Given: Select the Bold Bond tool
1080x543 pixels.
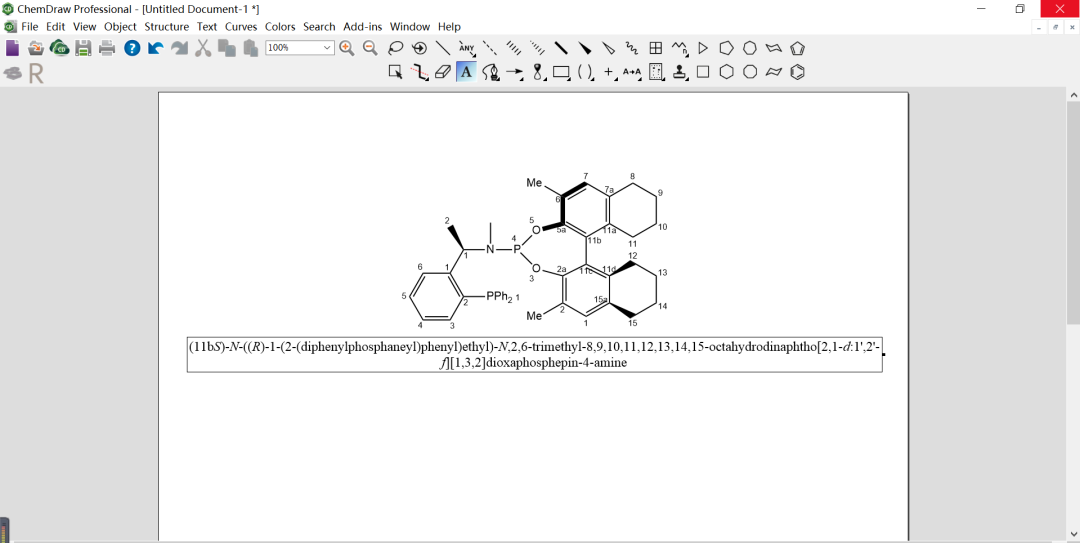Looking at the screenshot, I should pyautogui.click(x=561, y=48).
